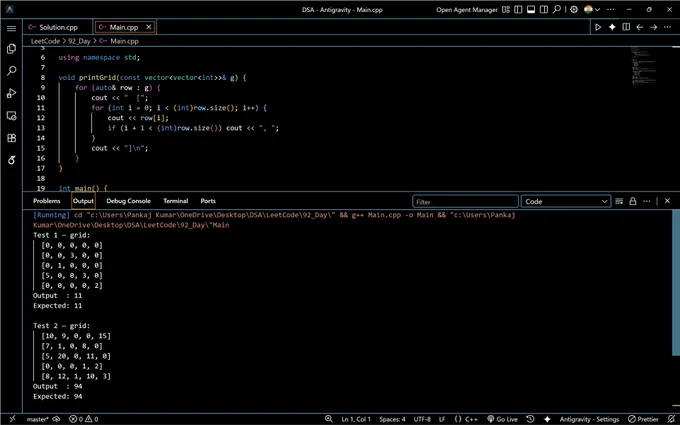Split the editor to the right

626,27
